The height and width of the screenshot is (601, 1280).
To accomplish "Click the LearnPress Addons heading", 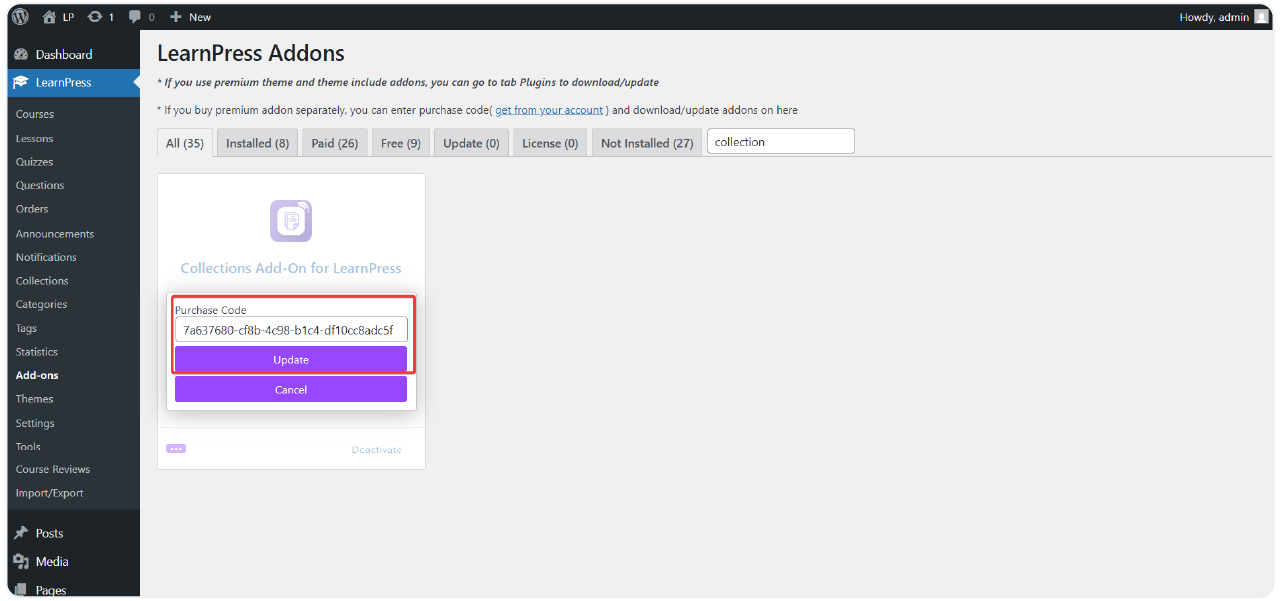I will pos(251,54).
